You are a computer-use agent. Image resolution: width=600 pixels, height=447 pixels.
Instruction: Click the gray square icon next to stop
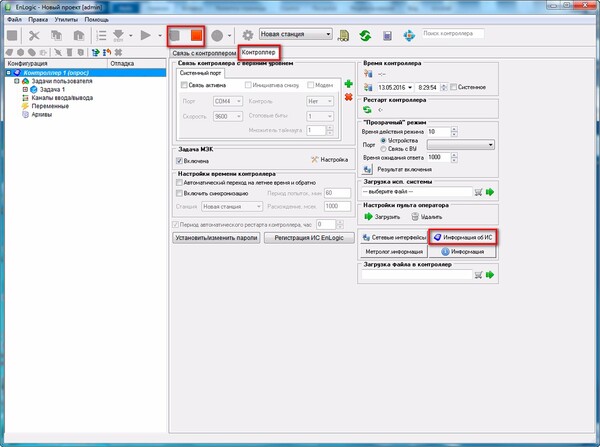click(175, 36)
